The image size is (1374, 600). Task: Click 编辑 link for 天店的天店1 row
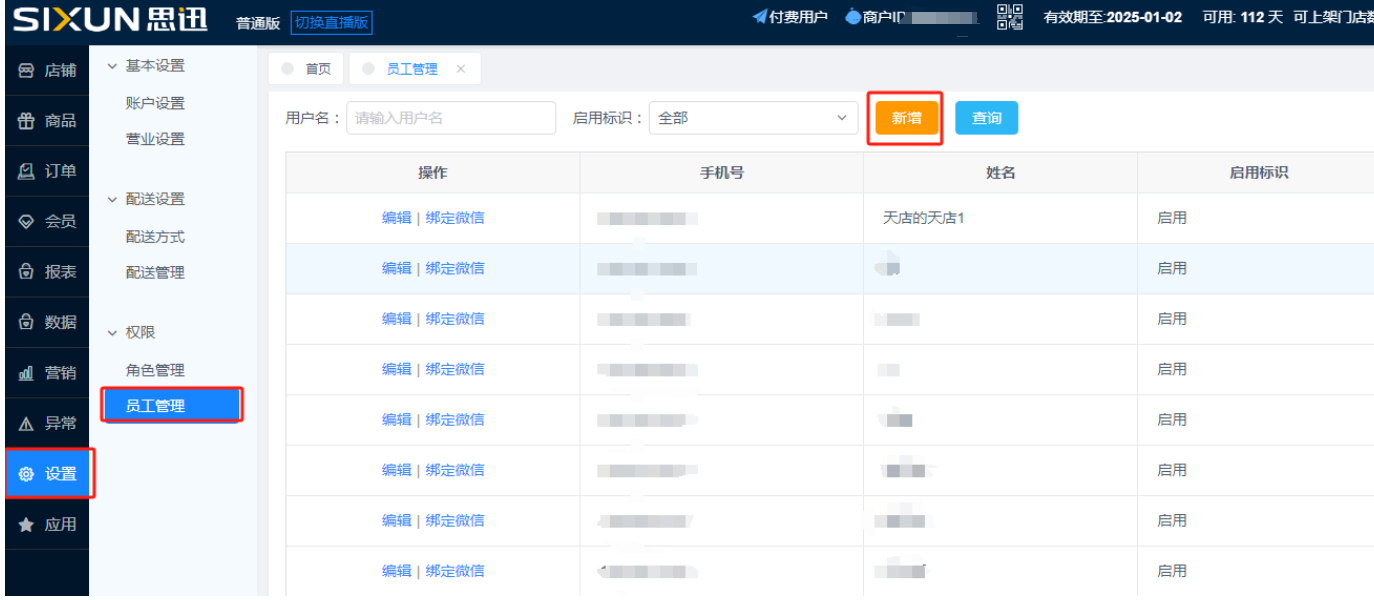[396, 218]
